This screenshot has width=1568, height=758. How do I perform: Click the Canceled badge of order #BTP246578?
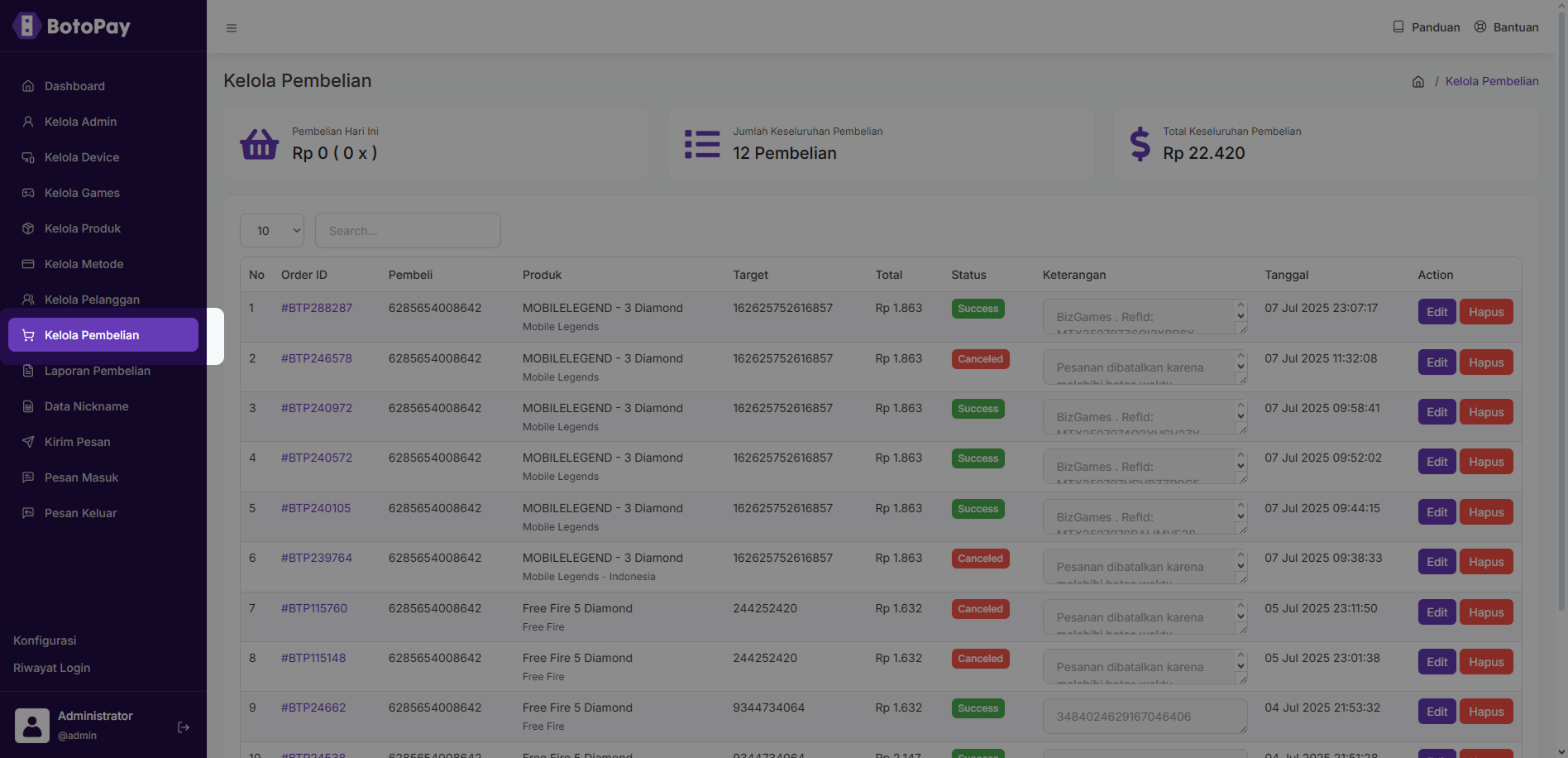point(980,359)
